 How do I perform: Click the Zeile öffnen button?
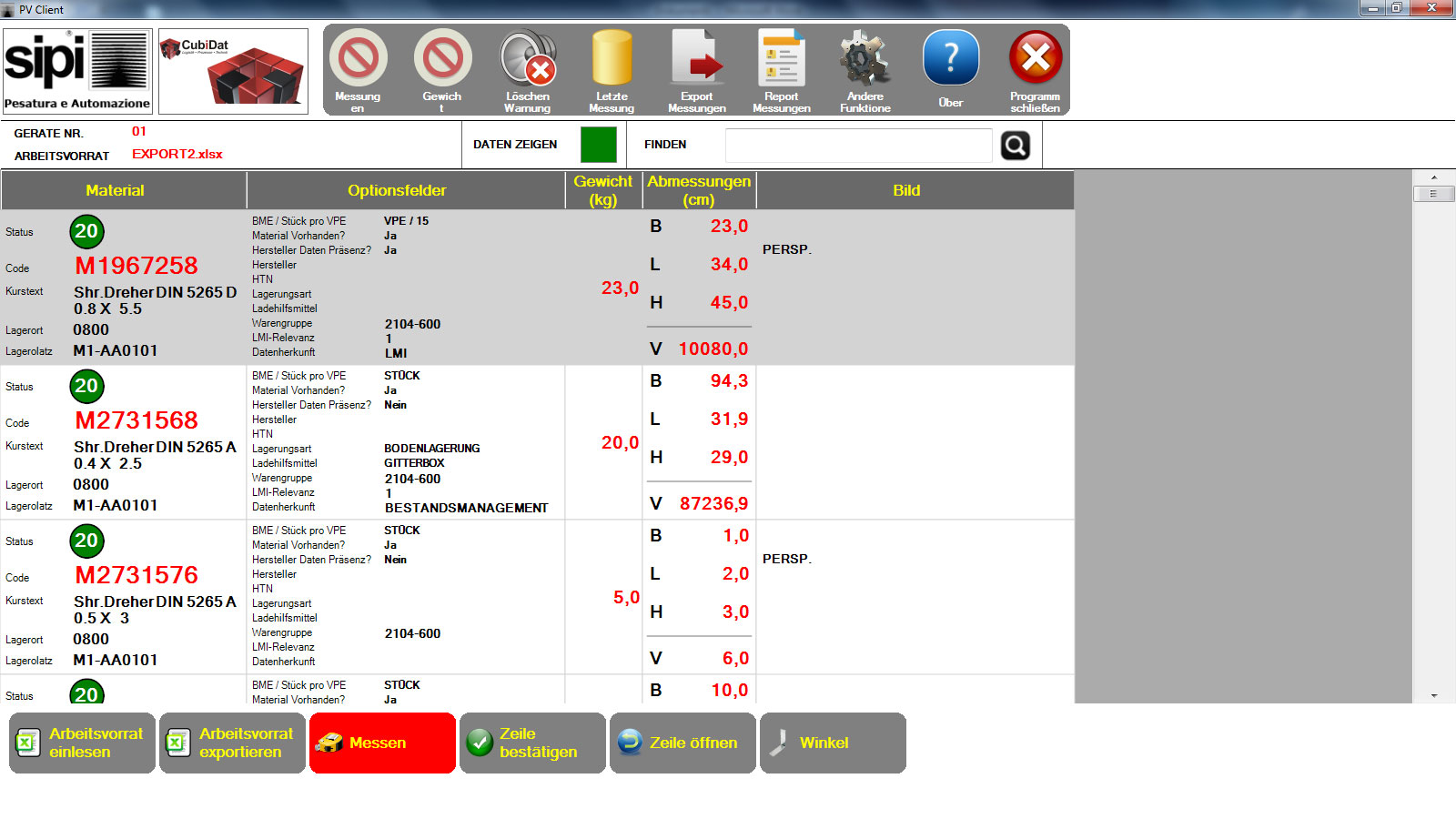[x=682, y=743]
